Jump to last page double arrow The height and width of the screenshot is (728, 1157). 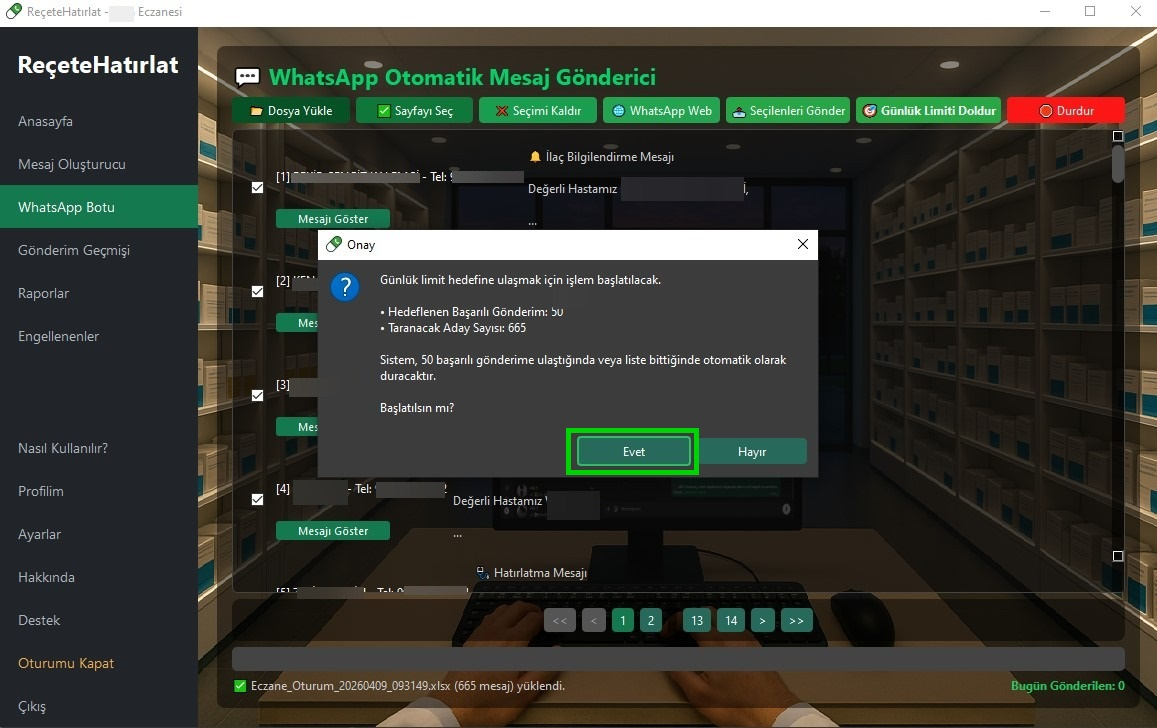(796, 621)
